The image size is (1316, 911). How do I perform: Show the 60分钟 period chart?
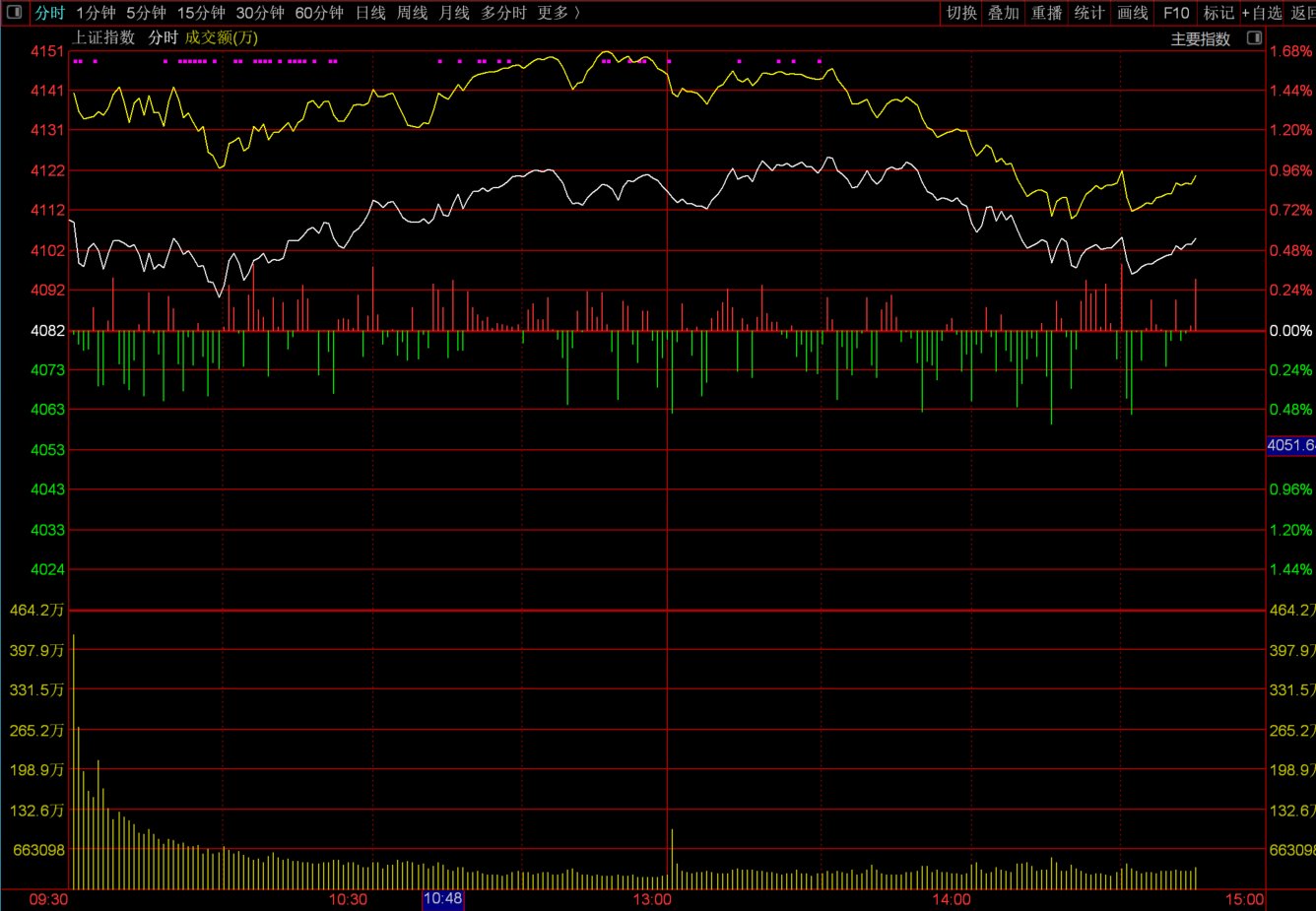tap(319, 13)
